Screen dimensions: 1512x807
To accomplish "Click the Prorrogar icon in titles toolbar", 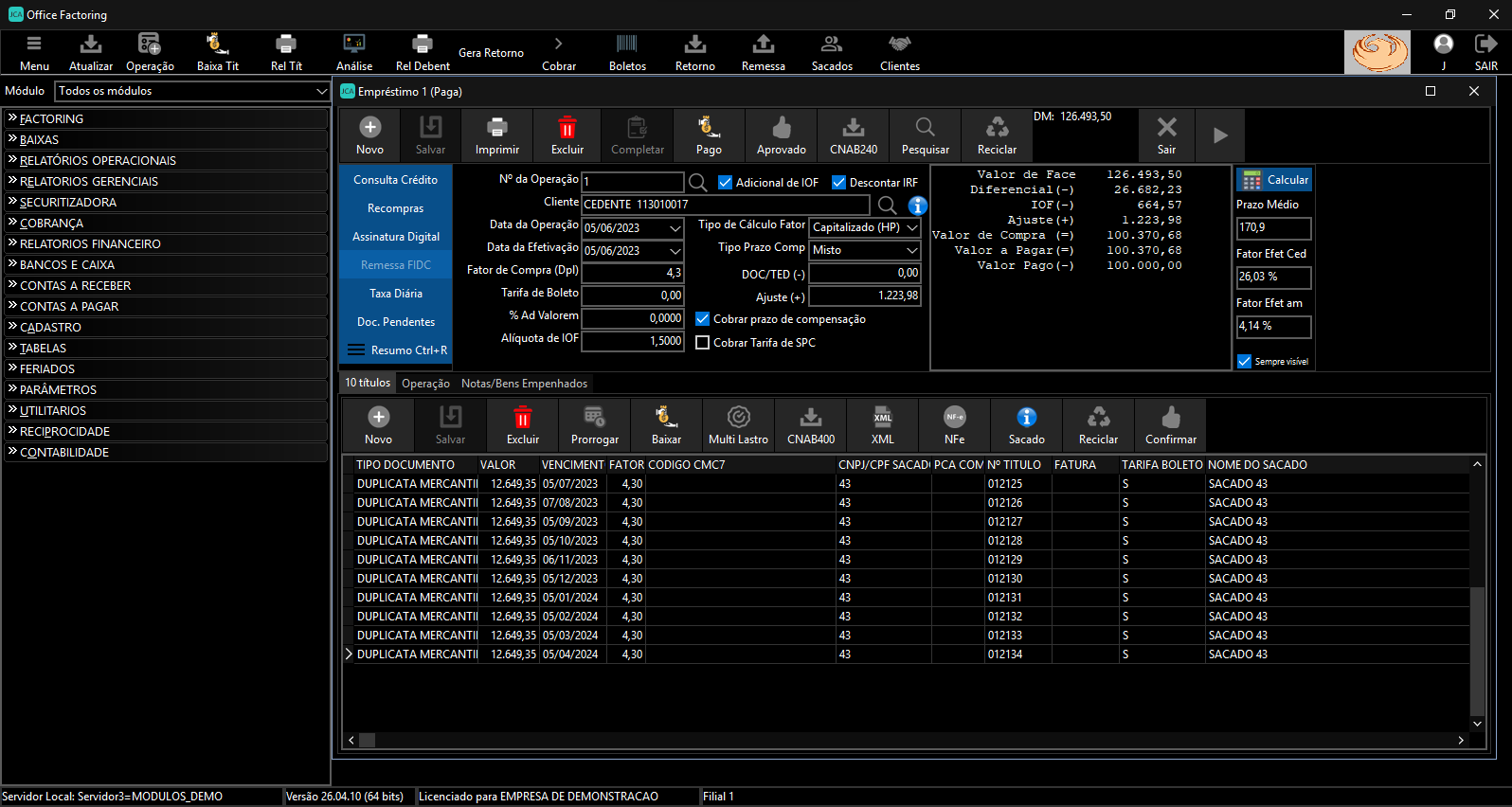I will coord(594,418).
